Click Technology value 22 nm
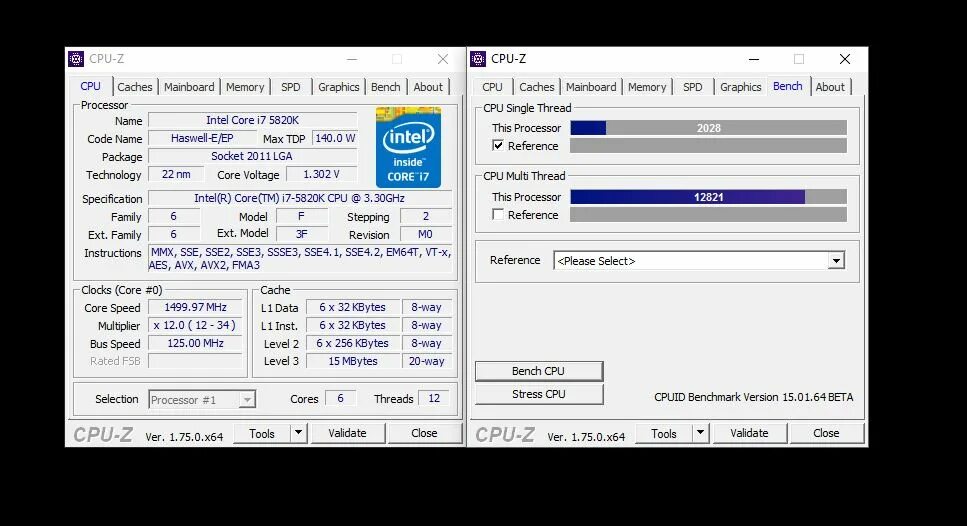Screen dimensions: 967x526 pyautogui.click(x=176, y=175)
